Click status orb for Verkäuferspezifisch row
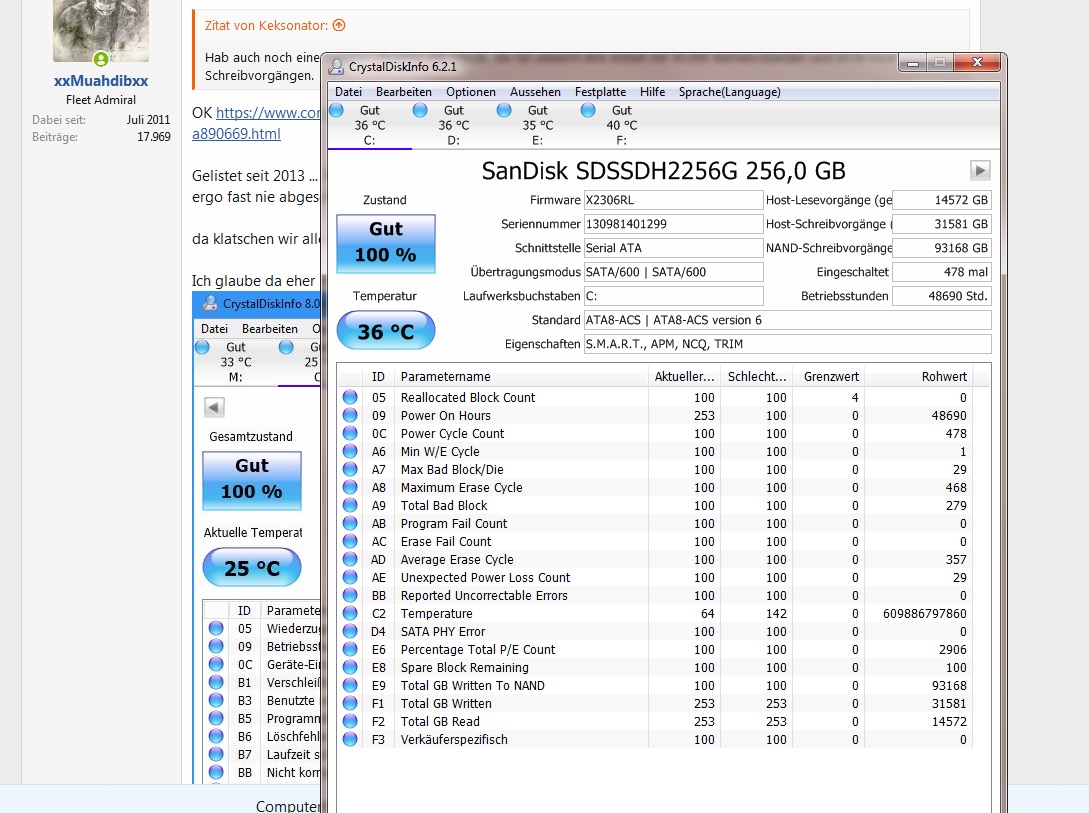 pyautogui.click(x=350, y=740)
